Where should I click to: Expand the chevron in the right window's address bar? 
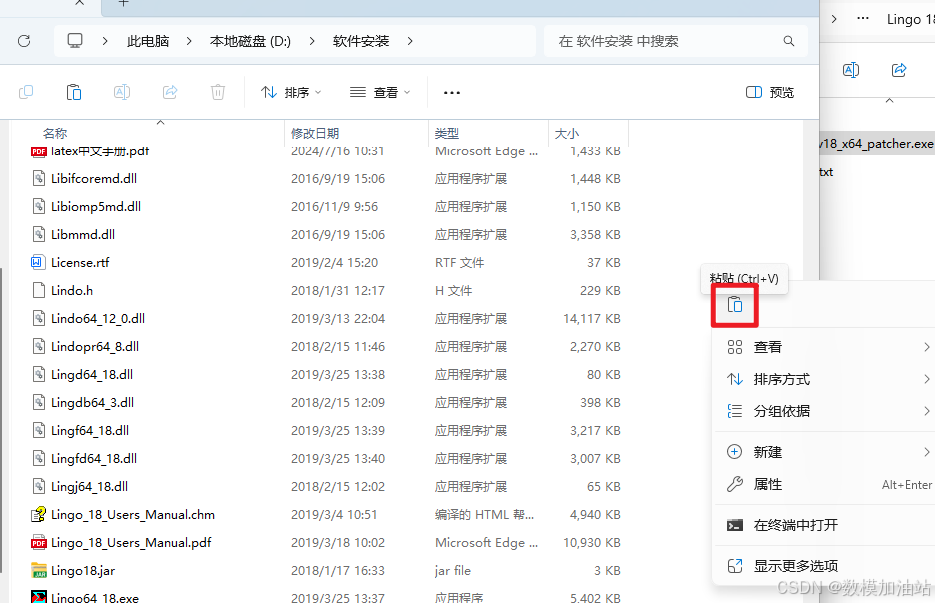[x=834, y=18]
